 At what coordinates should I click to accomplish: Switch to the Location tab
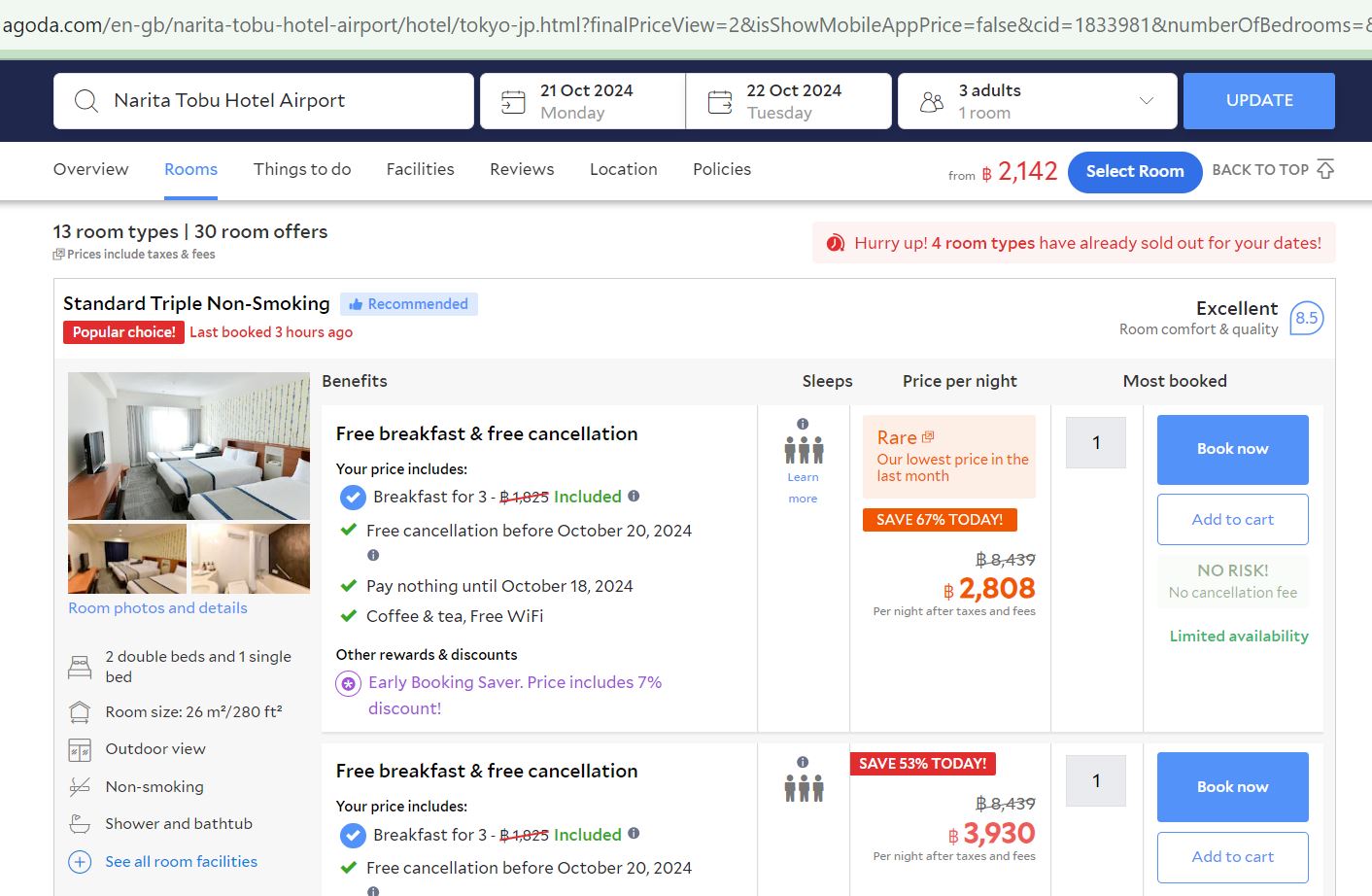click(624, 169)
